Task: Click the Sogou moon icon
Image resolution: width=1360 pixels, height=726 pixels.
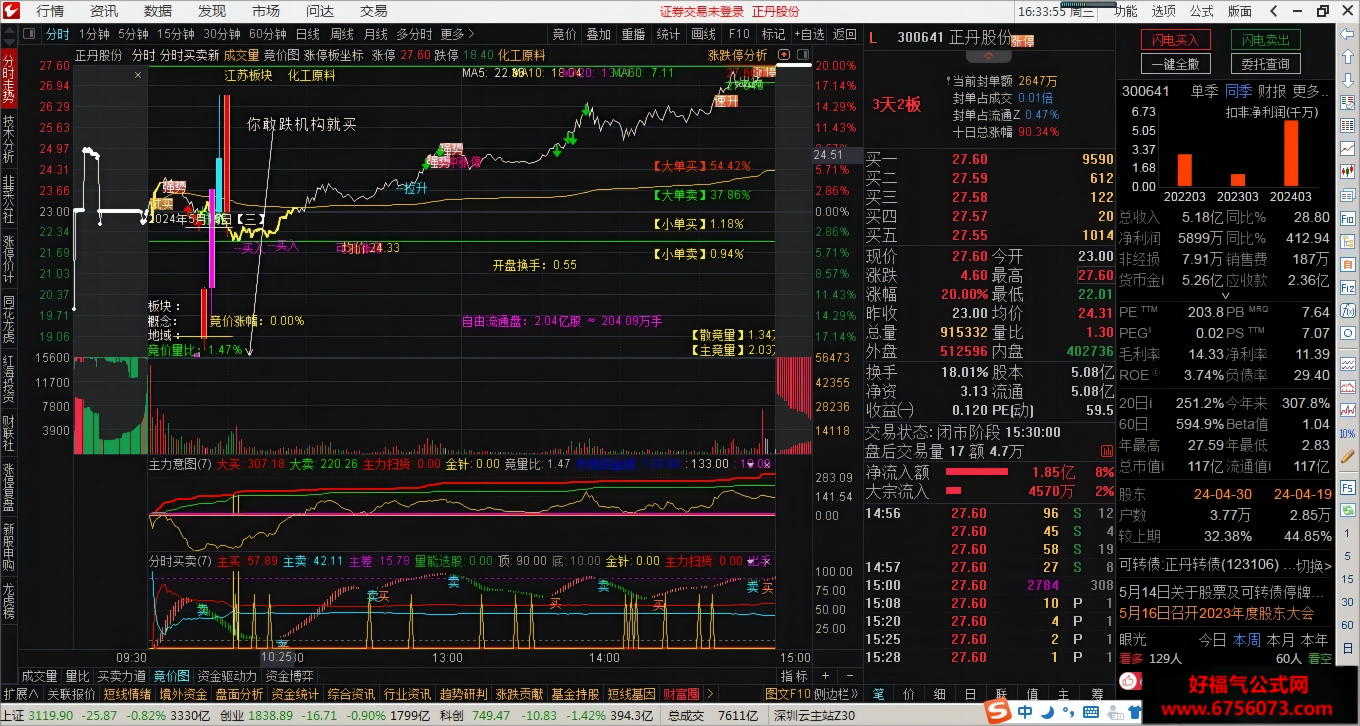Action: click(1048, 712)
